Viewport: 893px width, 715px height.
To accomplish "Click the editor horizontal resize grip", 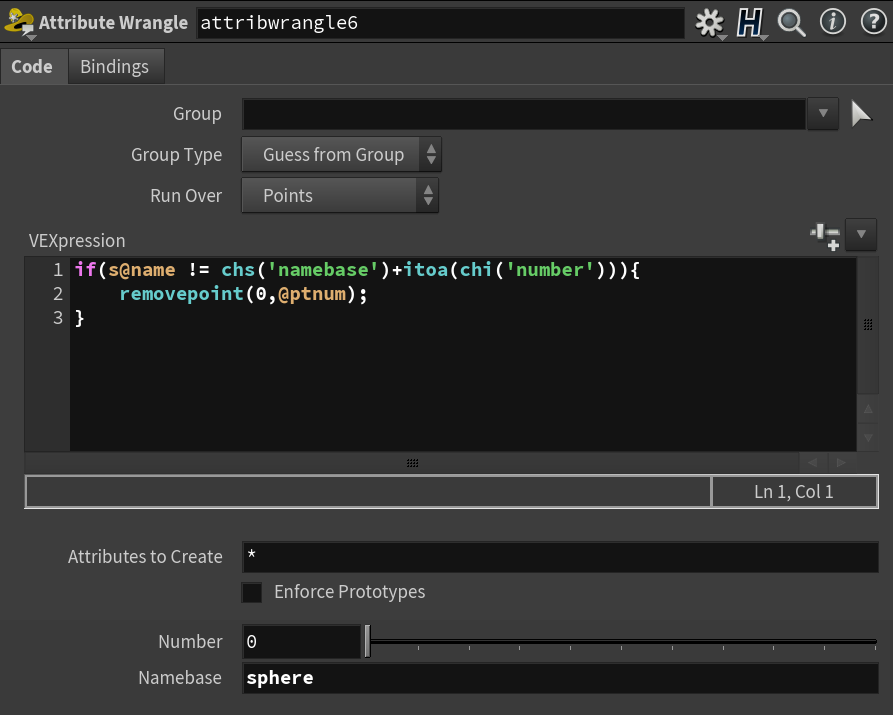I will pos(413,463).
